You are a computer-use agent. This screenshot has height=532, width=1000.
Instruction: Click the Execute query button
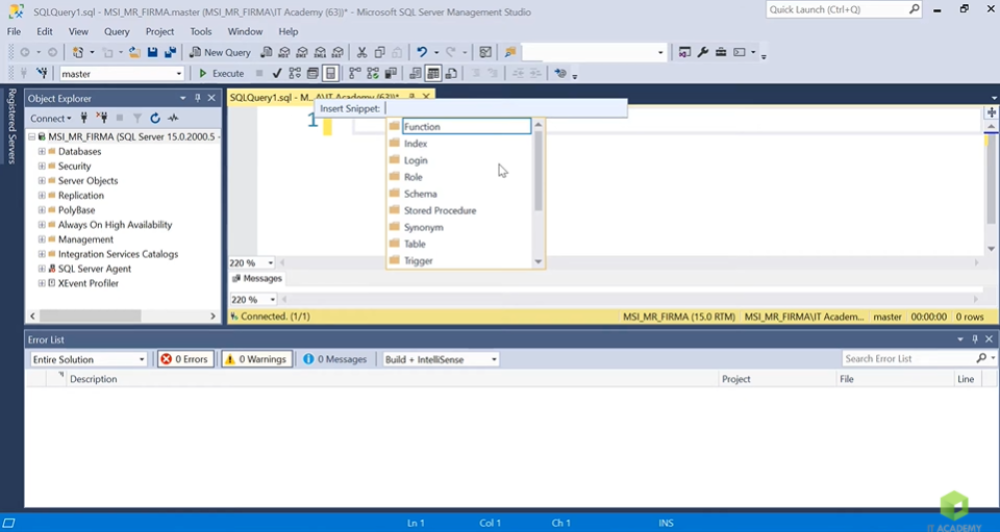point(221,73)
